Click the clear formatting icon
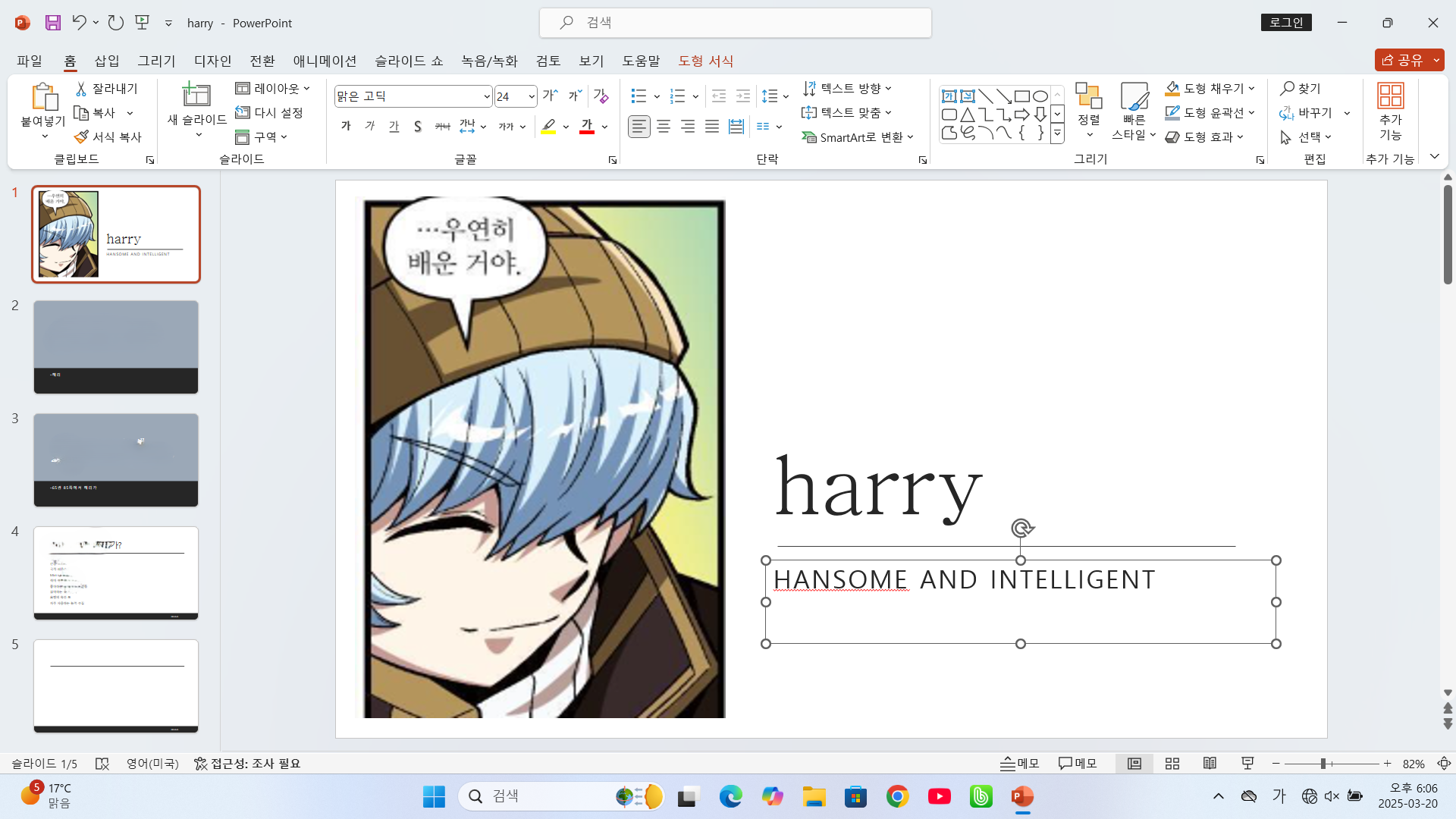The width and height of the screenshot is (1456, 819). 601,96
